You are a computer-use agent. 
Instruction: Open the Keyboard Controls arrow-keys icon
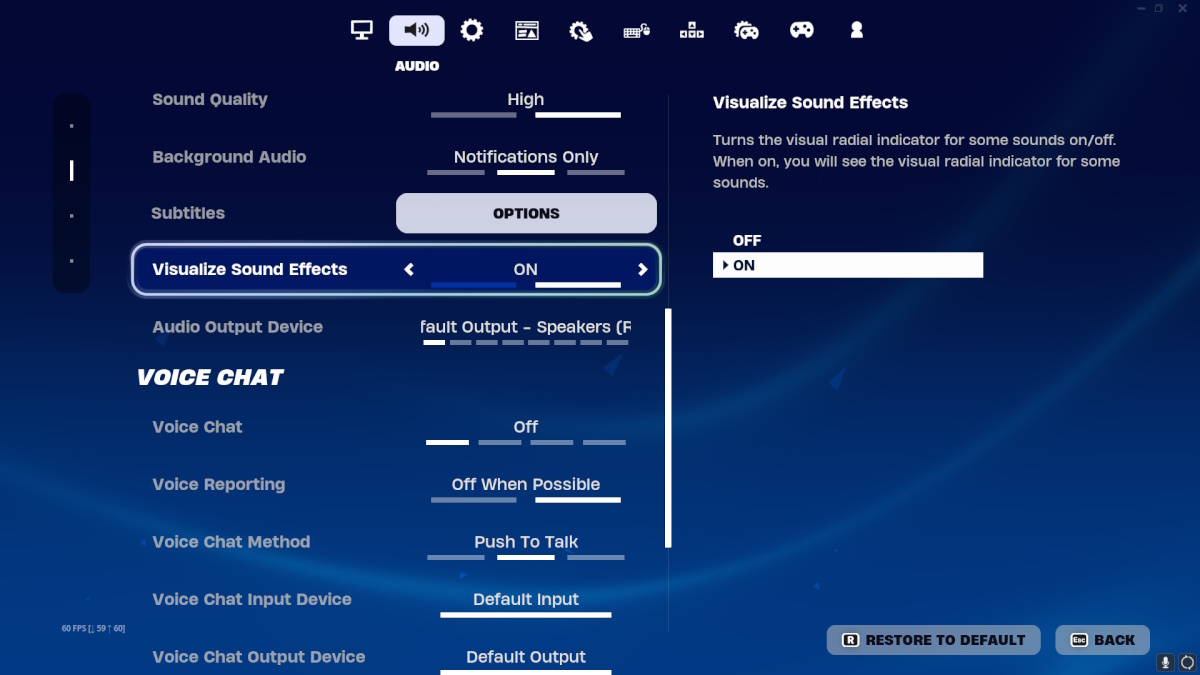pyautogui.click(x=691, y=31)
